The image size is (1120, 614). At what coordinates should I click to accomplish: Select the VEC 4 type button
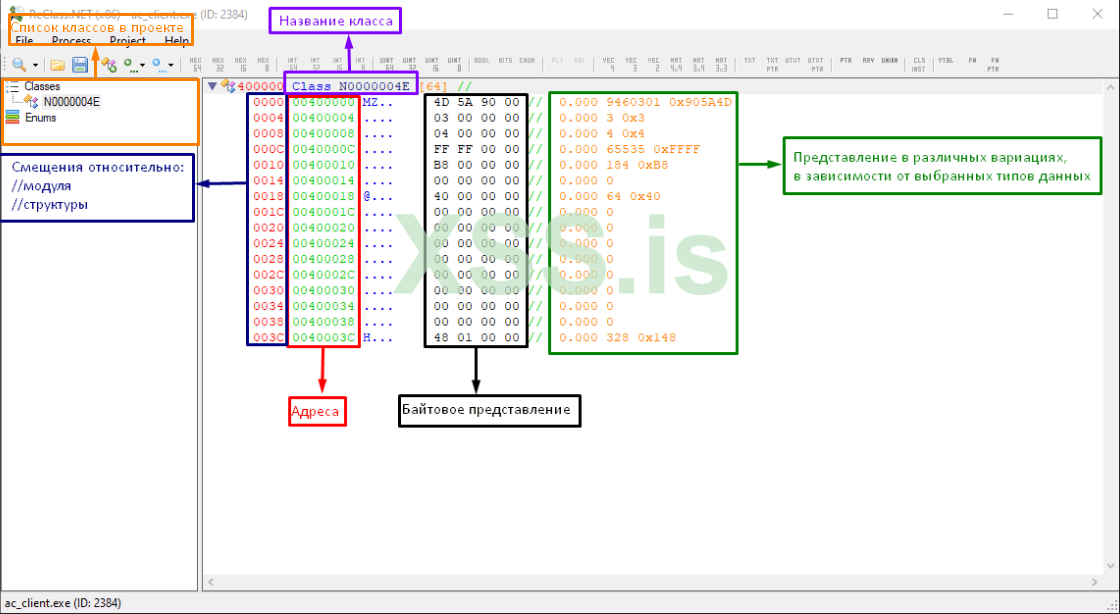(609, 65)
